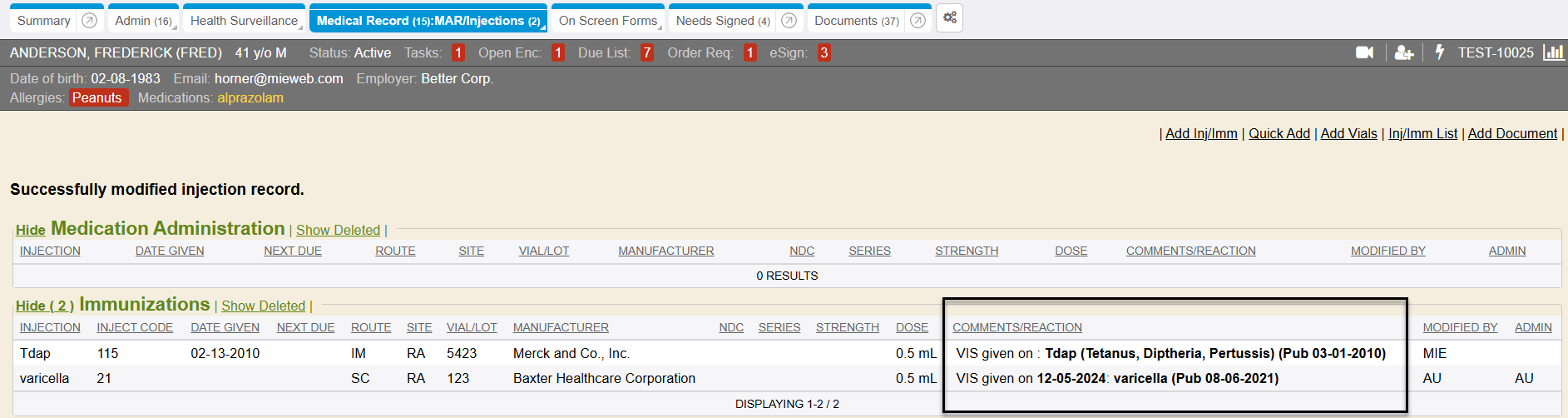Show deleted Immunizations records
Viewport: 1568px width, 418px height.
[x=263, y=306]
